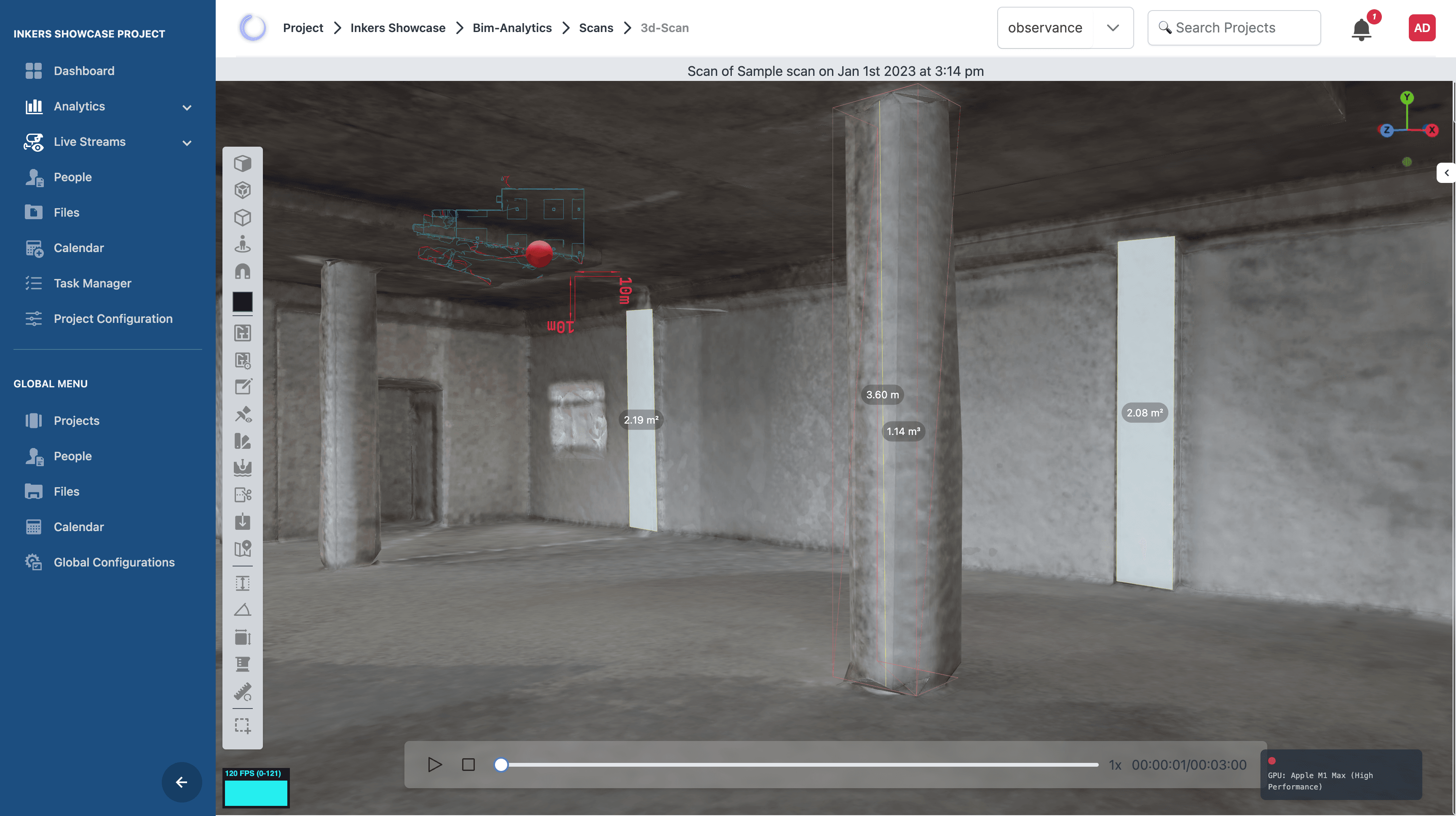The width and height of the screenshot is (1456, 816).
Task: Click the download/export icon in toolbar
Action: [x=243, y=521]
